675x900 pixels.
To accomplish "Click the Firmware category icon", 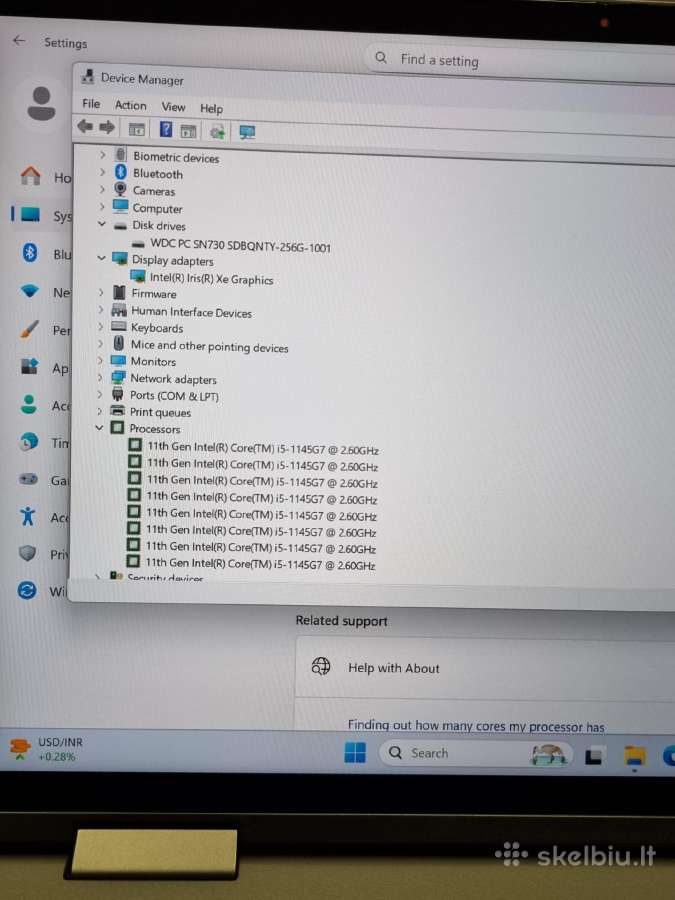I will (x=119, y=293).
